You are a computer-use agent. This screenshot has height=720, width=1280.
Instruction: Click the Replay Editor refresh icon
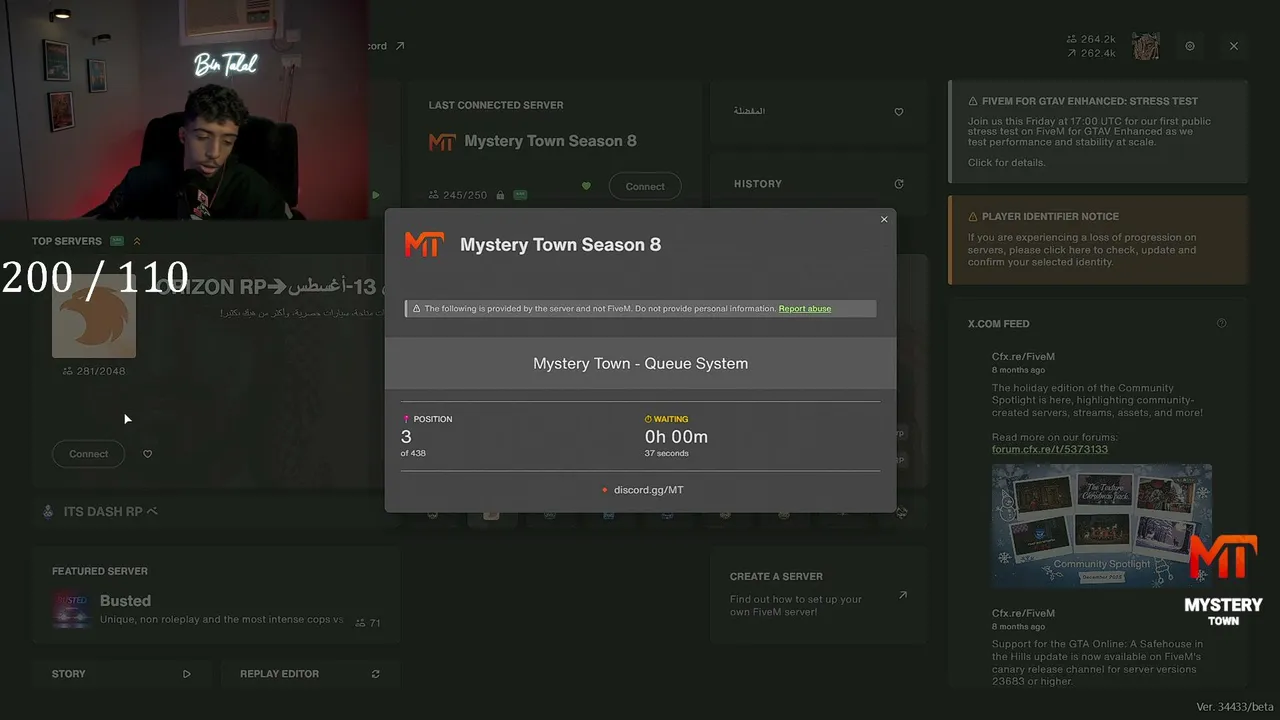376,674
